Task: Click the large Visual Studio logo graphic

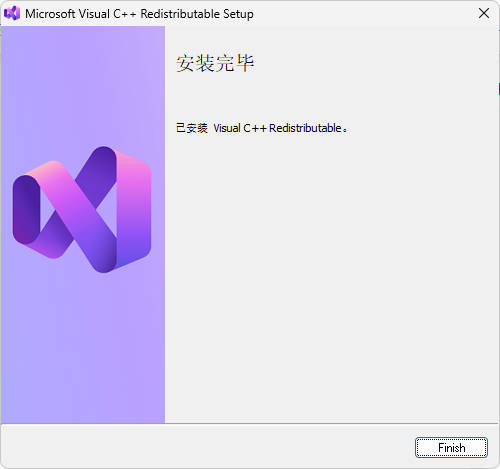Action: (82, 209)
